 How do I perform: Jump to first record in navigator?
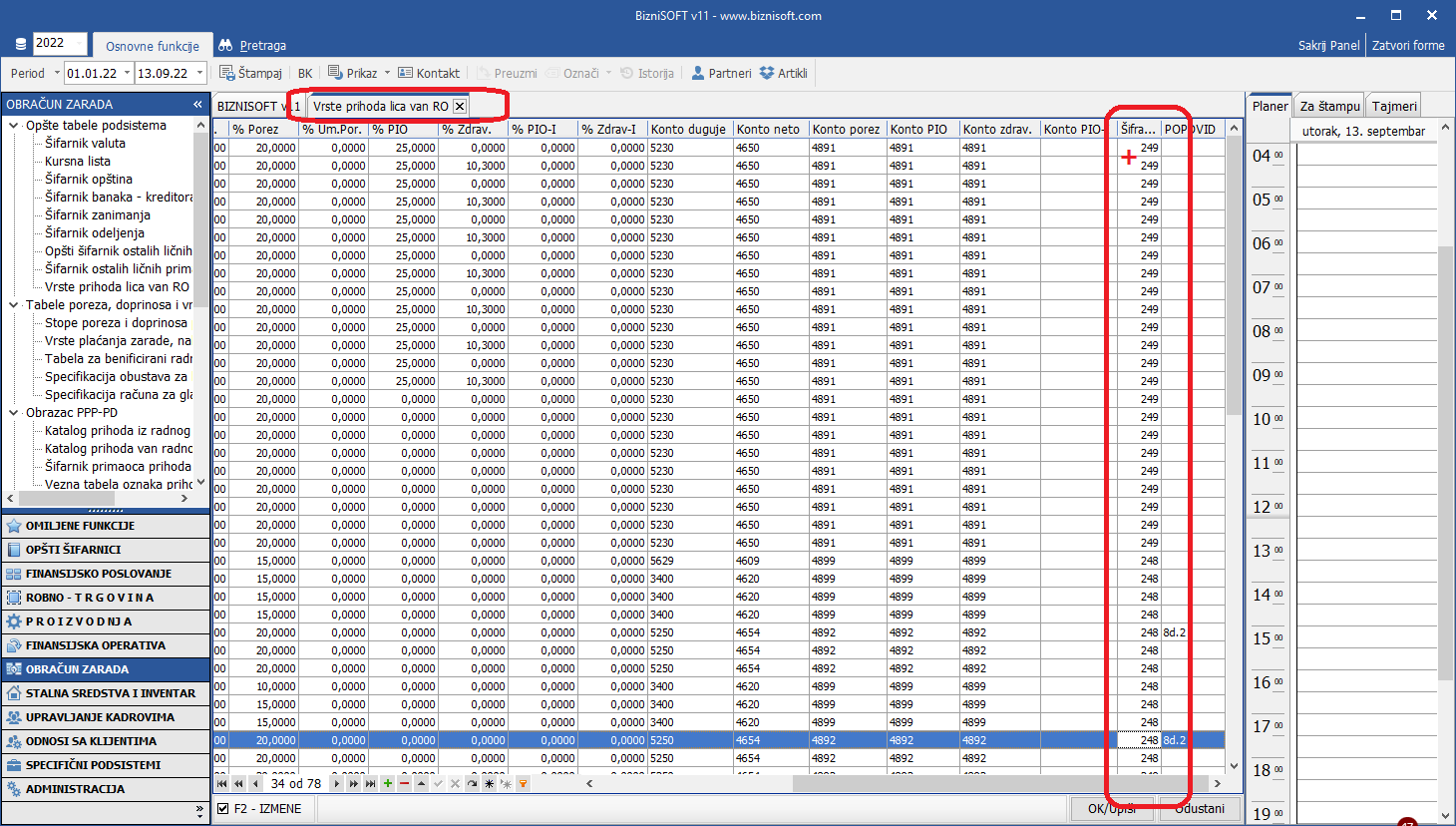(222, 784)
